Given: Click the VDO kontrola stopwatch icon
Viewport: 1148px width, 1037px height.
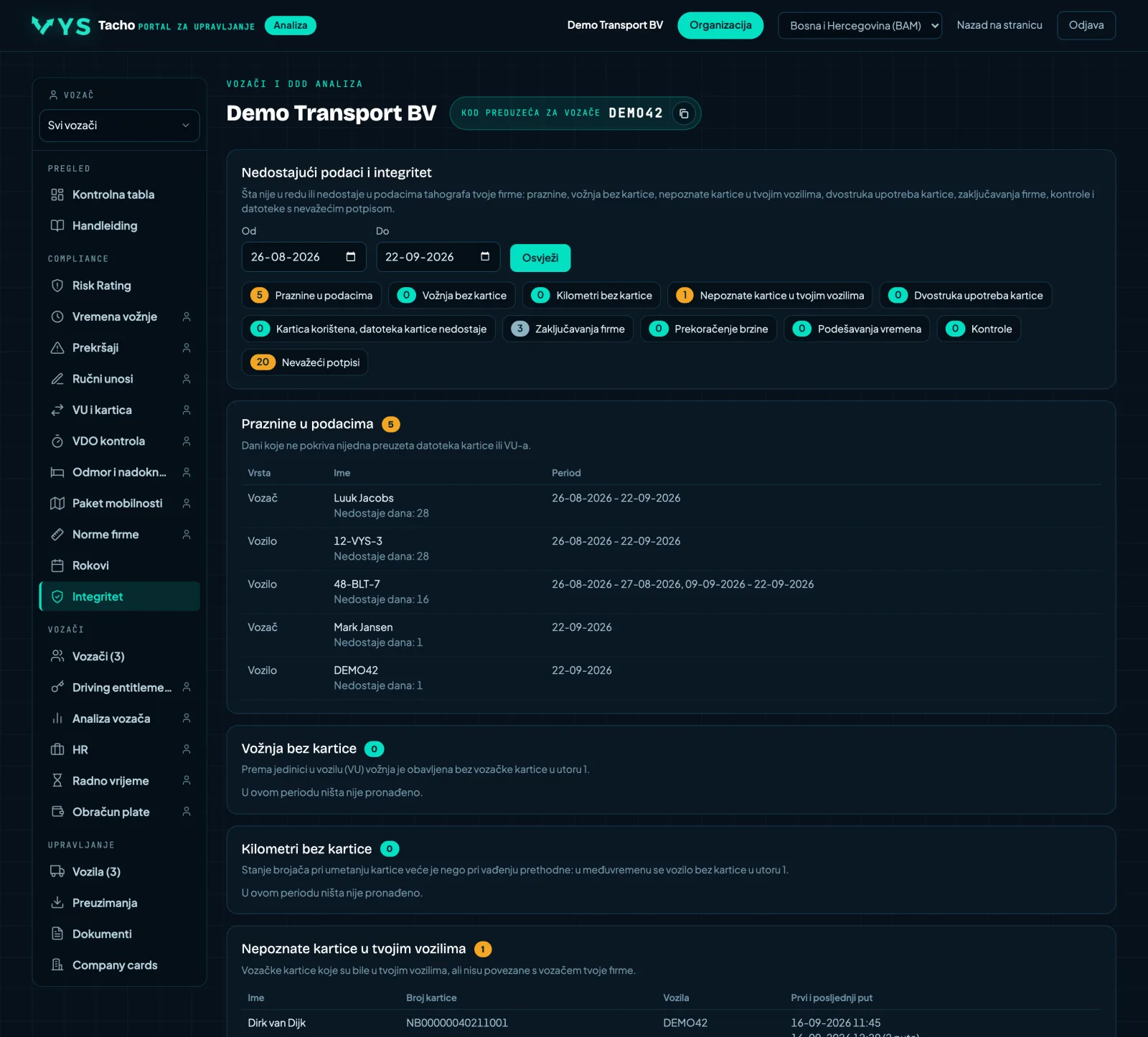Looking at the screenshot, I should tap(57, 441).
